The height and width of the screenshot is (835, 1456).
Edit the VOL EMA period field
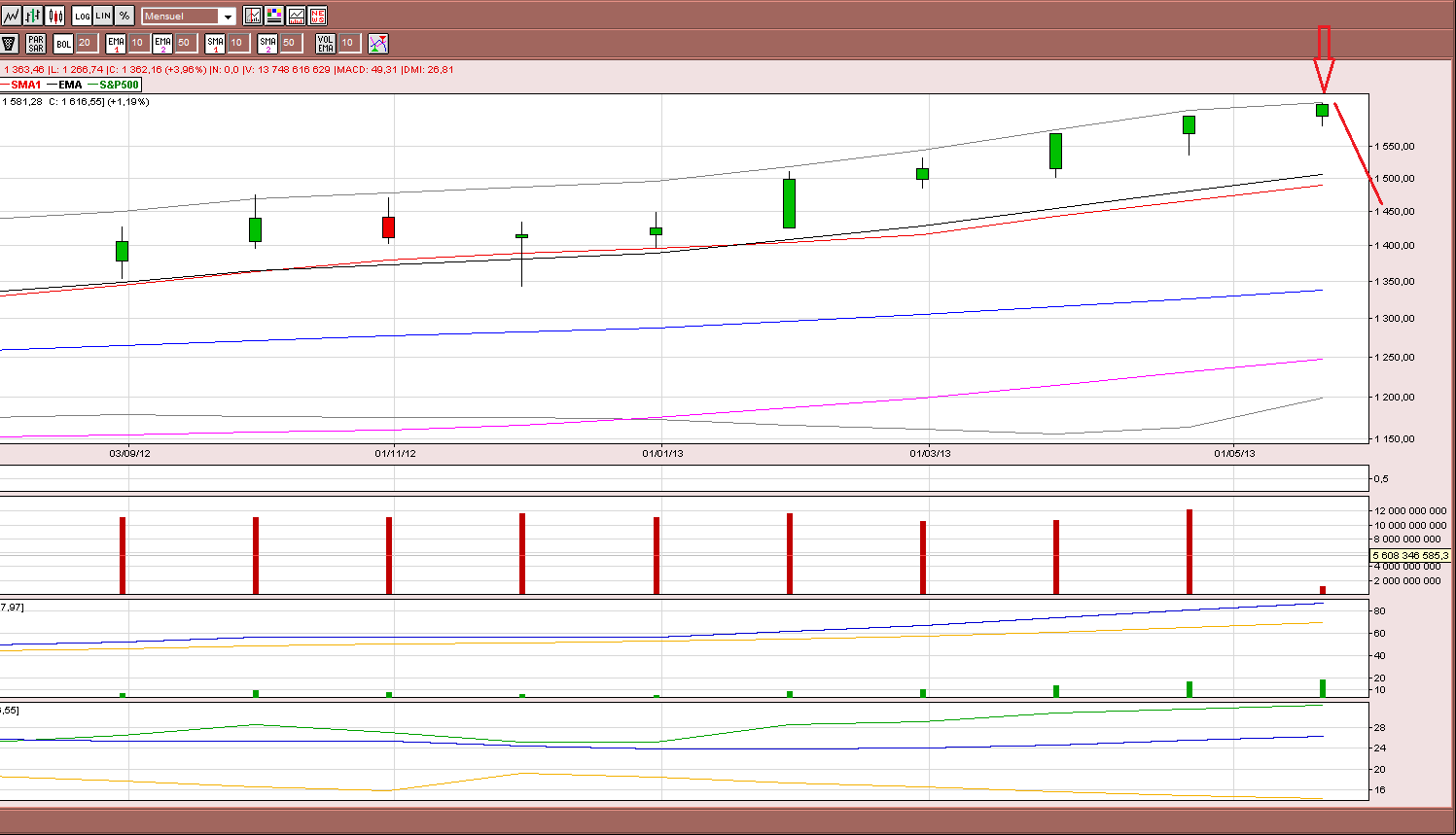coord(349,43)
